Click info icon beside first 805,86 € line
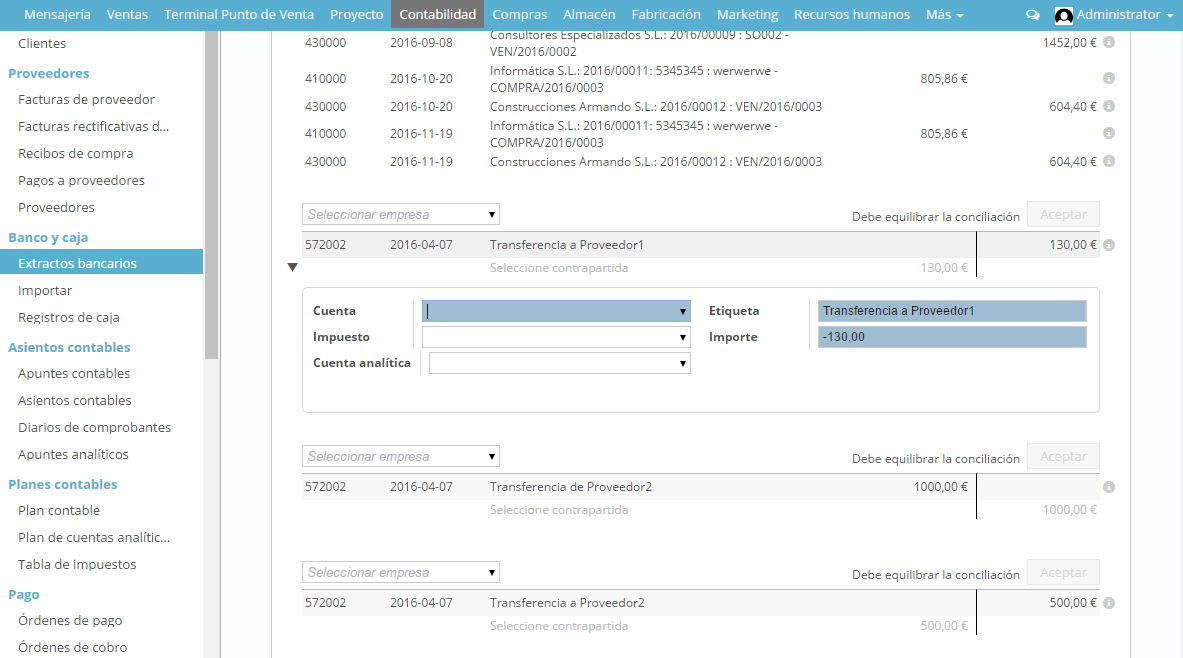Viewport: 1183px width, 658px height. (1109, 78)
